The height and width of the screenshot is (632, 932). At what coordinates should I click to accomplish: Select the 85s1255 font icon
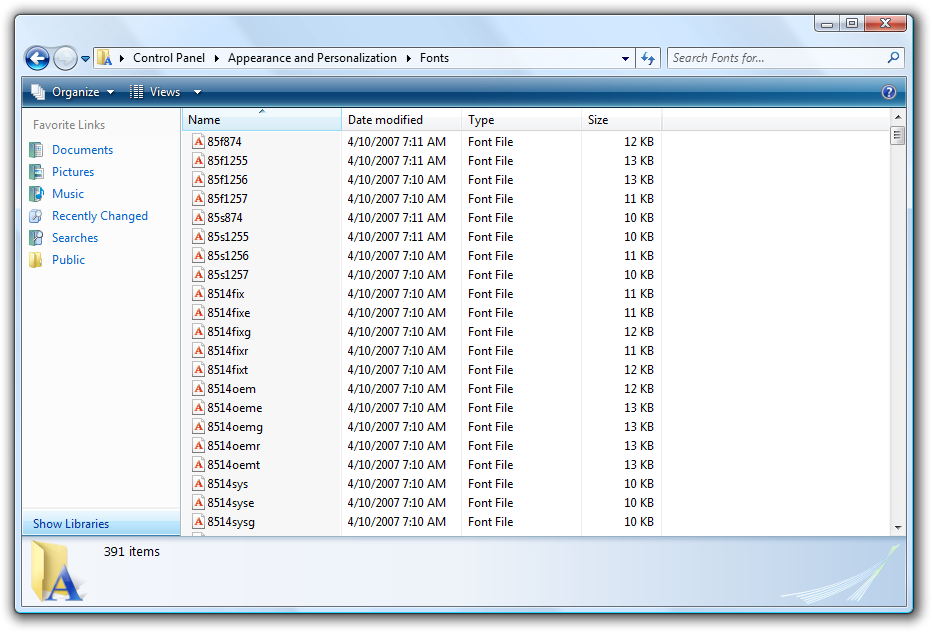199,237
